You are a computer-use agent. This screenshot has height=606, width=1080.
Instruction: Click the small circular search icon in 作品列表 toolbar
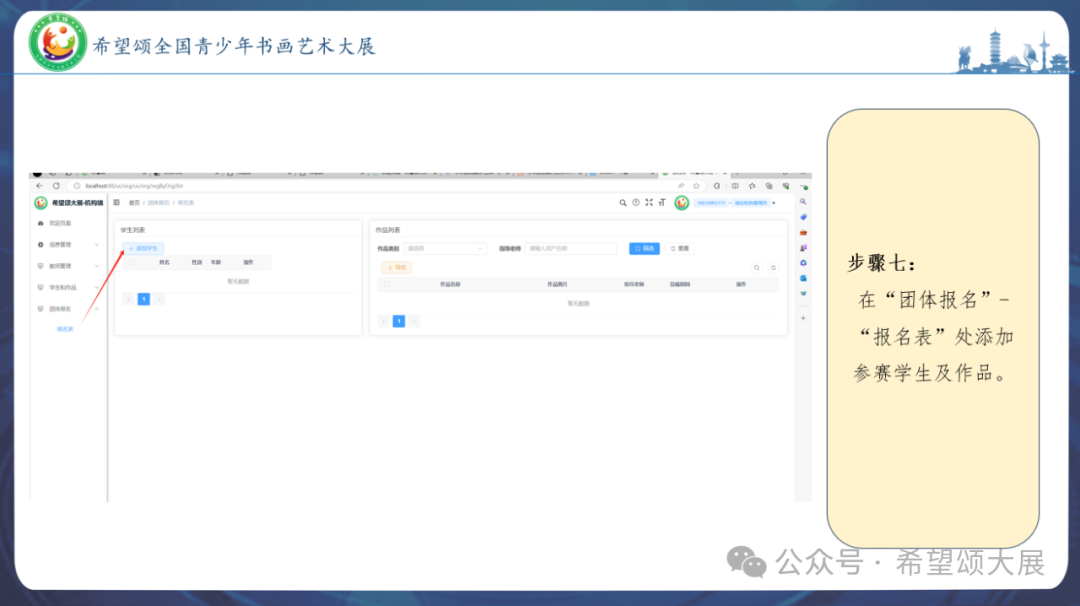pyautogui.click(x=756, y=267)
